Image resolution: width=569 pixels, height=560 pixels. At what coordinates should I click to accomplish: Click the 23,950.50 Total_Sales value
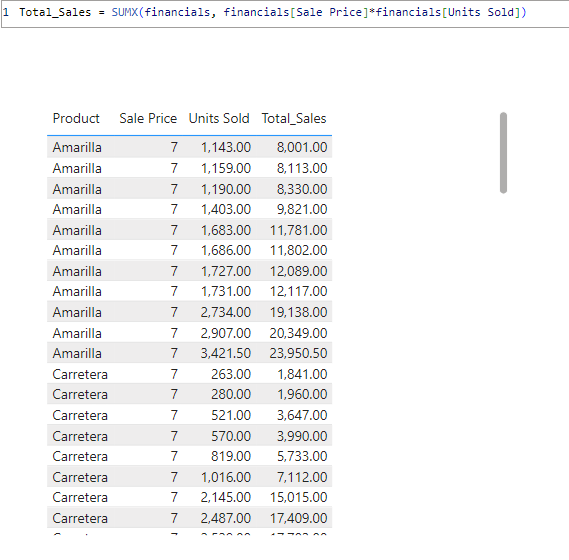tap(298, 353)
